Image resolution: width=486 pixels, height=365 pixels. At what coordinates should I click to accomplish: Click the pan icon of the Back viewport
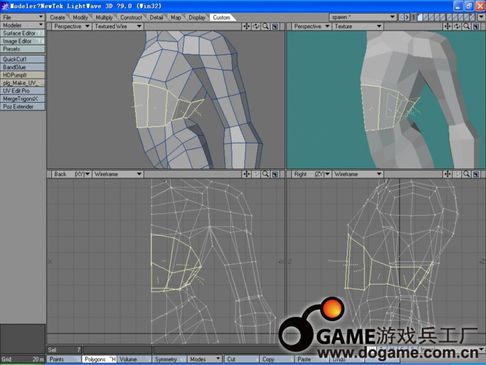(246, 174)
